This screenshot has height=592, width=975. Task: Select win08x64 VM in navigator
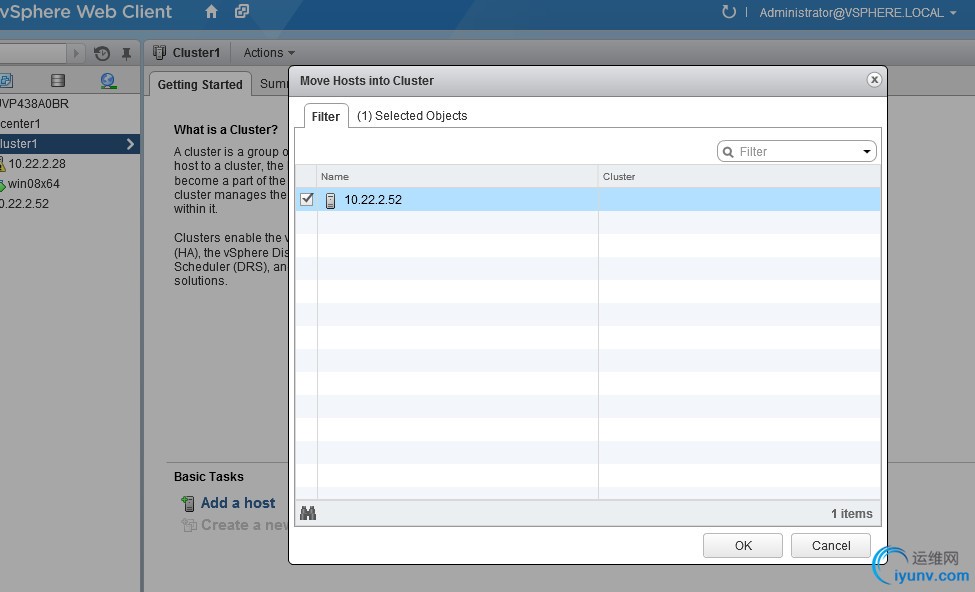34,183
